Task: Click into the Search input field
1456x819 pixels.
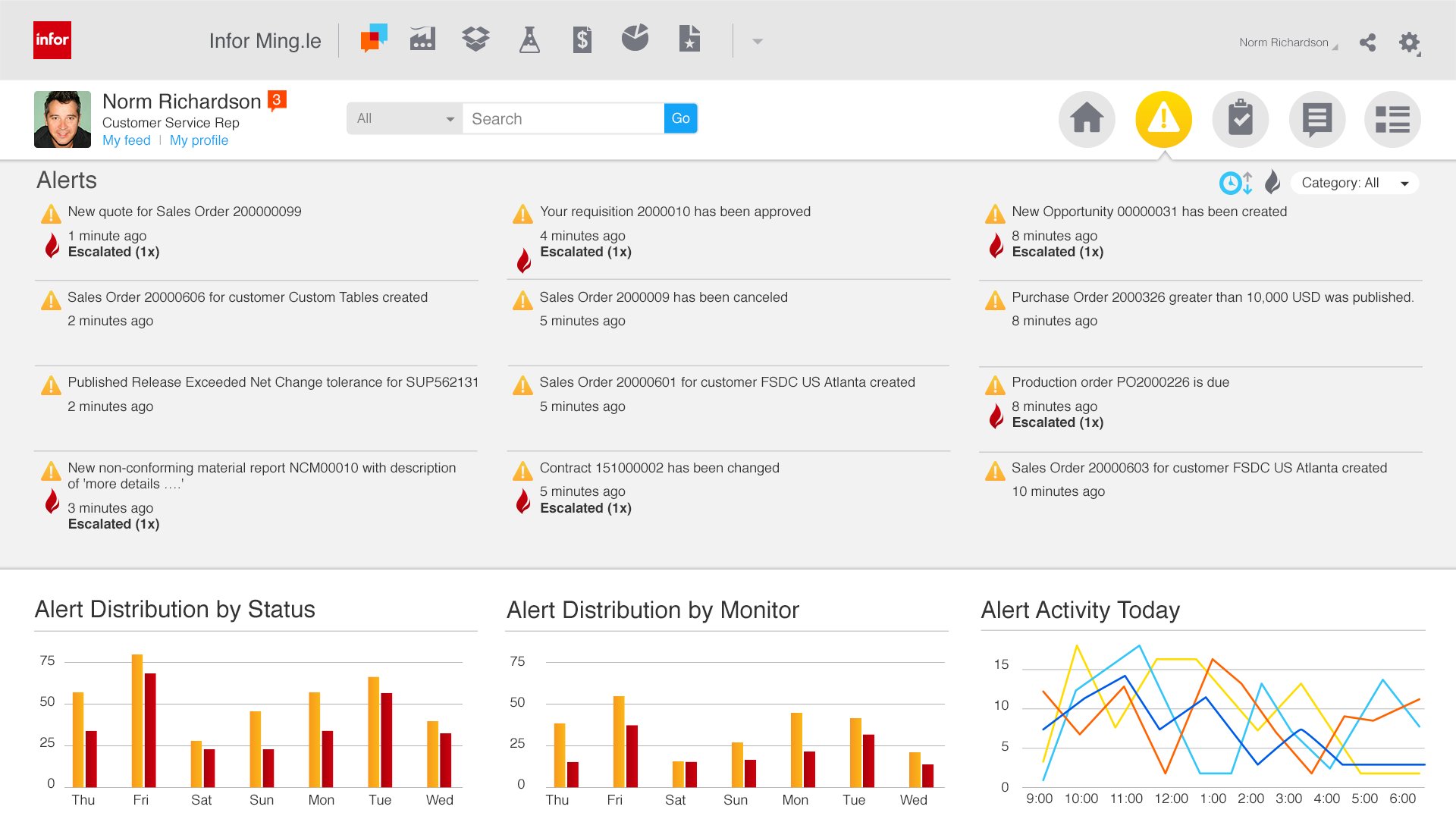Action: [x=563, y=119]
